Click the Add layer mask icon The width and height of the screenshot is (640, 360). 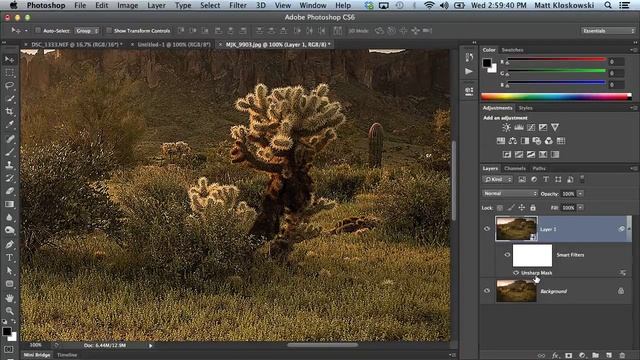coord(569,356)
